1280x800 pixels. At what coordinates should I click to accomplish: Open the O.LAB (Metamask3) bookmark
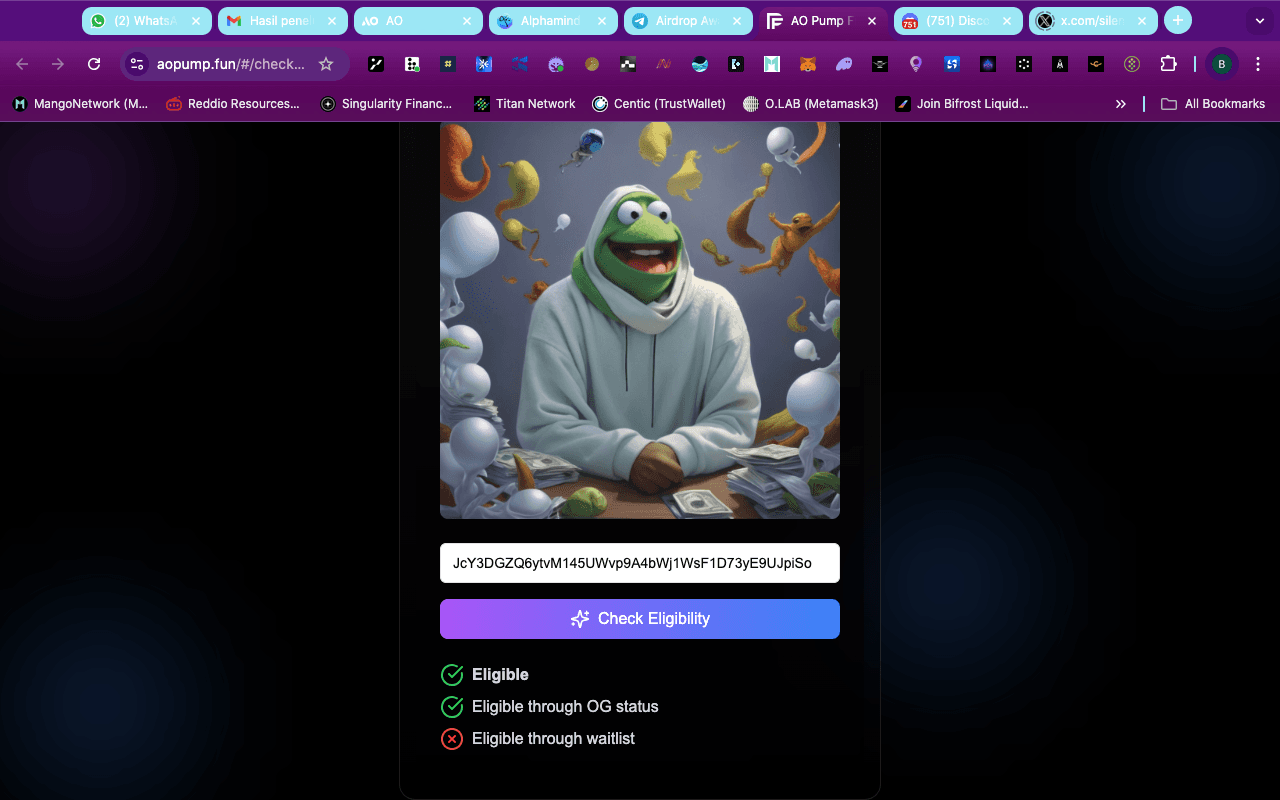(811, 103)
